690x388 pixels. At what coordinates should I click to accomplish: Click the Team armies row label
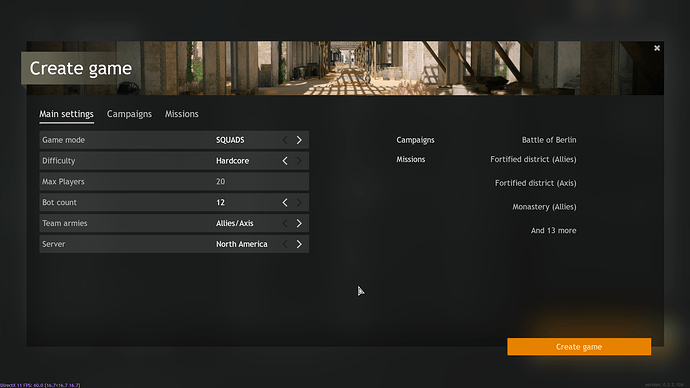tap(65, 223)
